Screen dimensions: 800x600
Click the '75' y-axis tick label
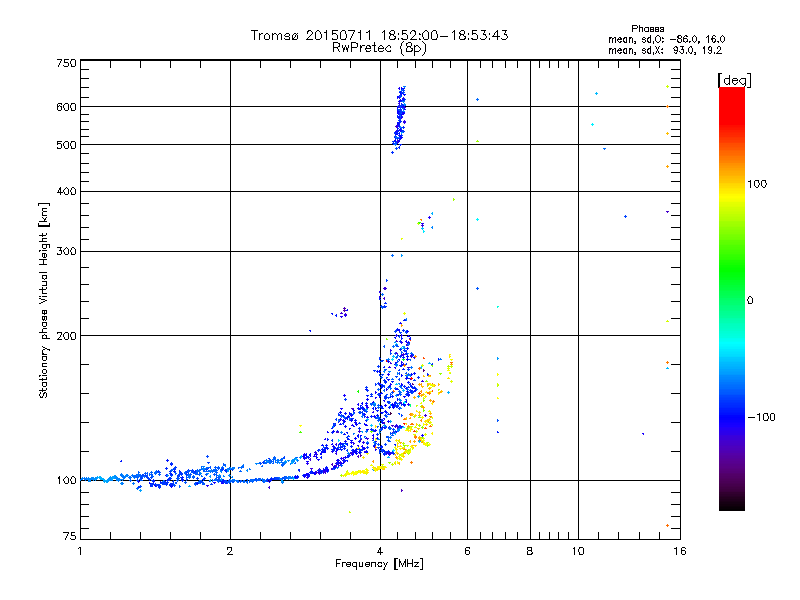(70, 536)
